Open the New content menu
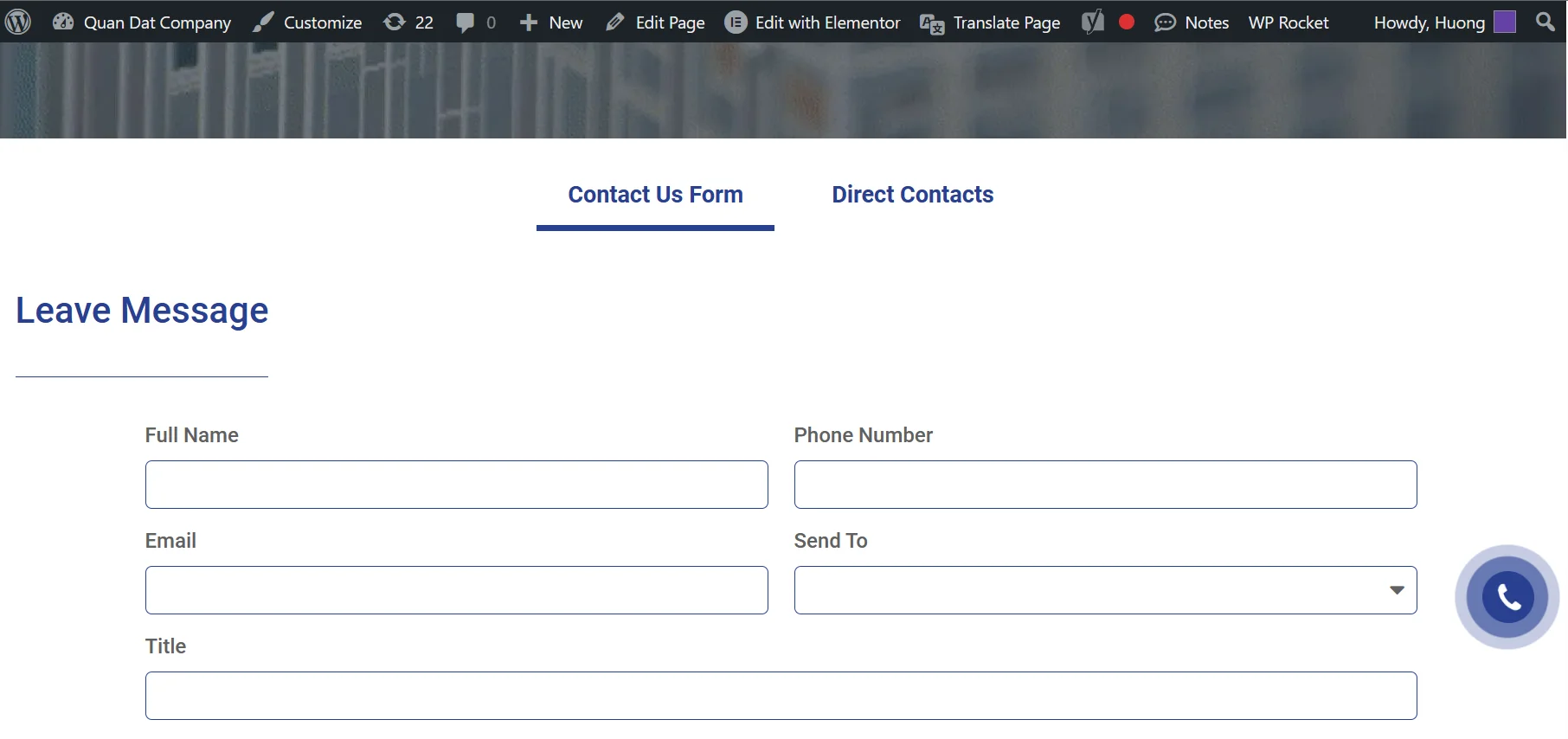Viewport: 1568px width, 739px height. point(551,22)
